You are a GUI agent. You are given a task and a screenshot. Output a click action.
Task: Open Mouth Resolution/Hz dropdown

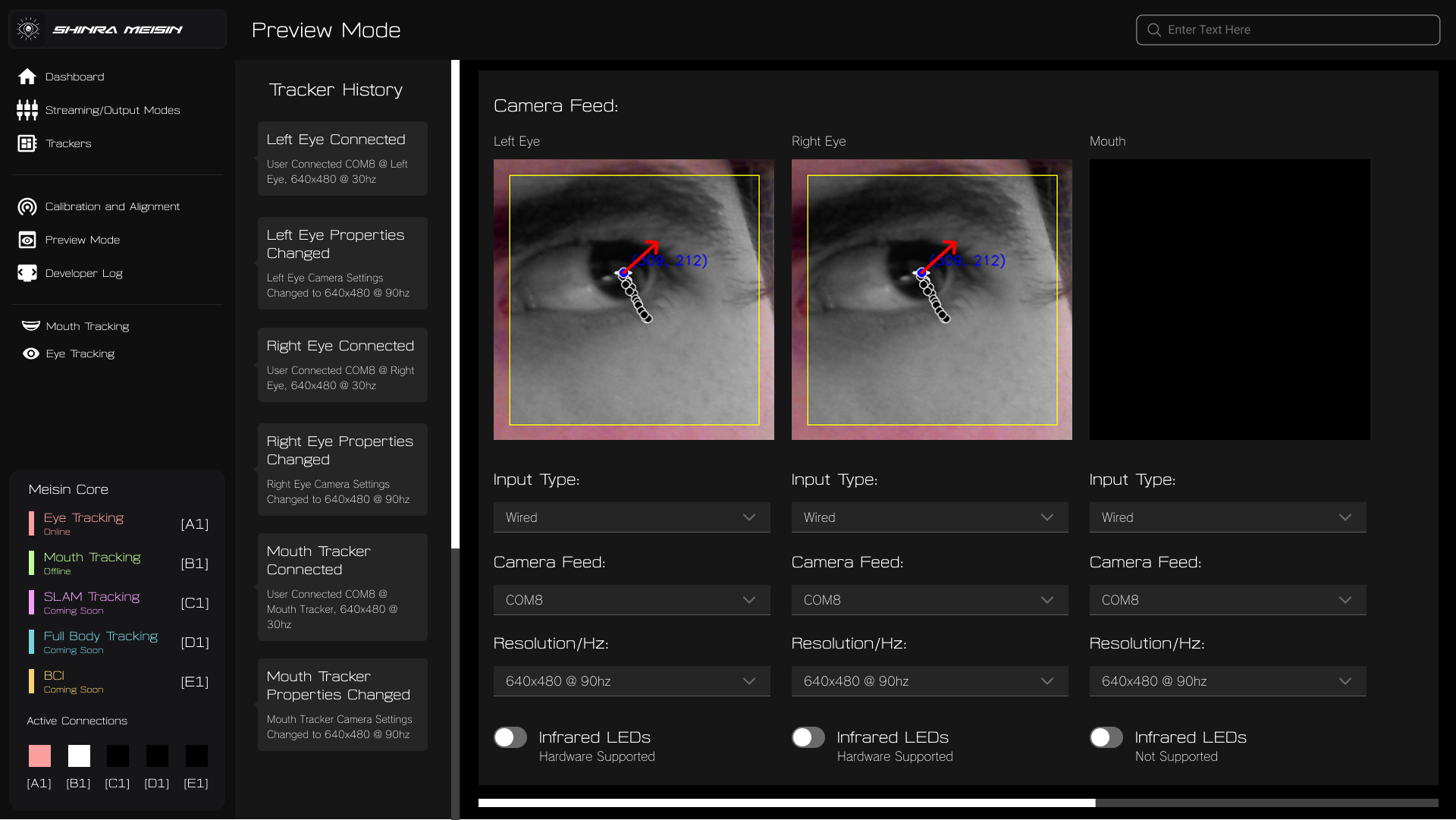click(x=1228, y=681)
